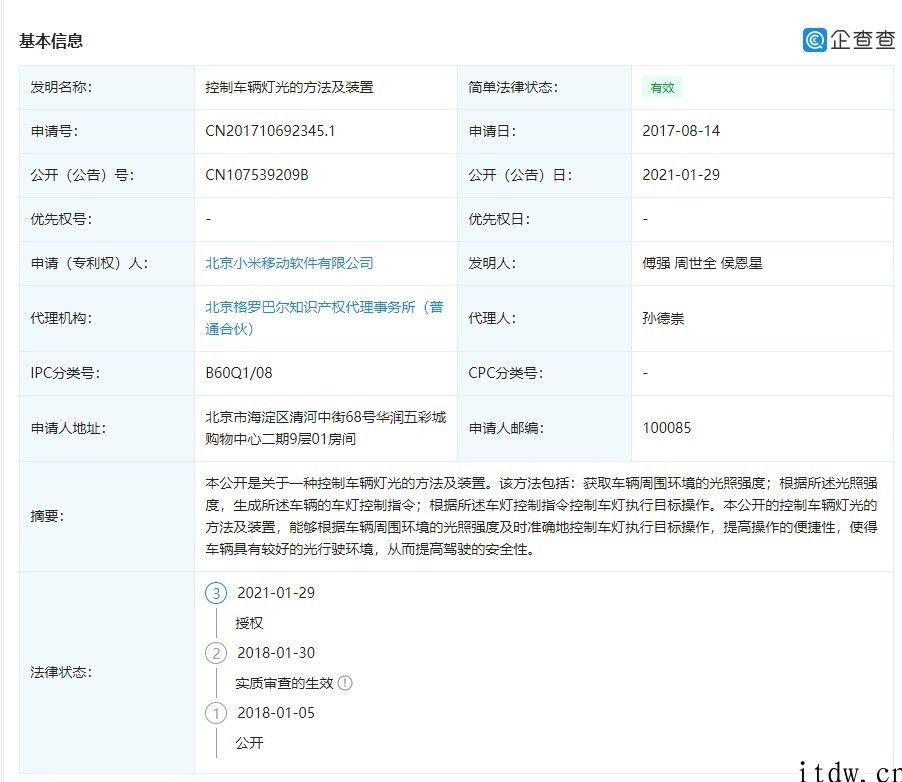Click the application date 2017-08-14
This screenshot has height=782, width=902.
(681, 131)
